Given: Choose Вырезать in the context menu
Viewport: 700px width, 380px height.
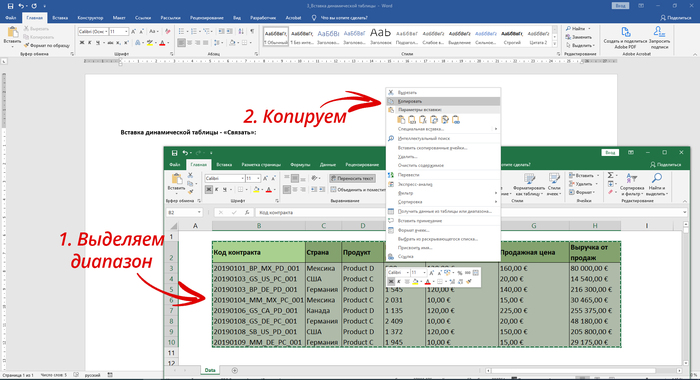Looking at the screenshot, I should coord(443,92).
